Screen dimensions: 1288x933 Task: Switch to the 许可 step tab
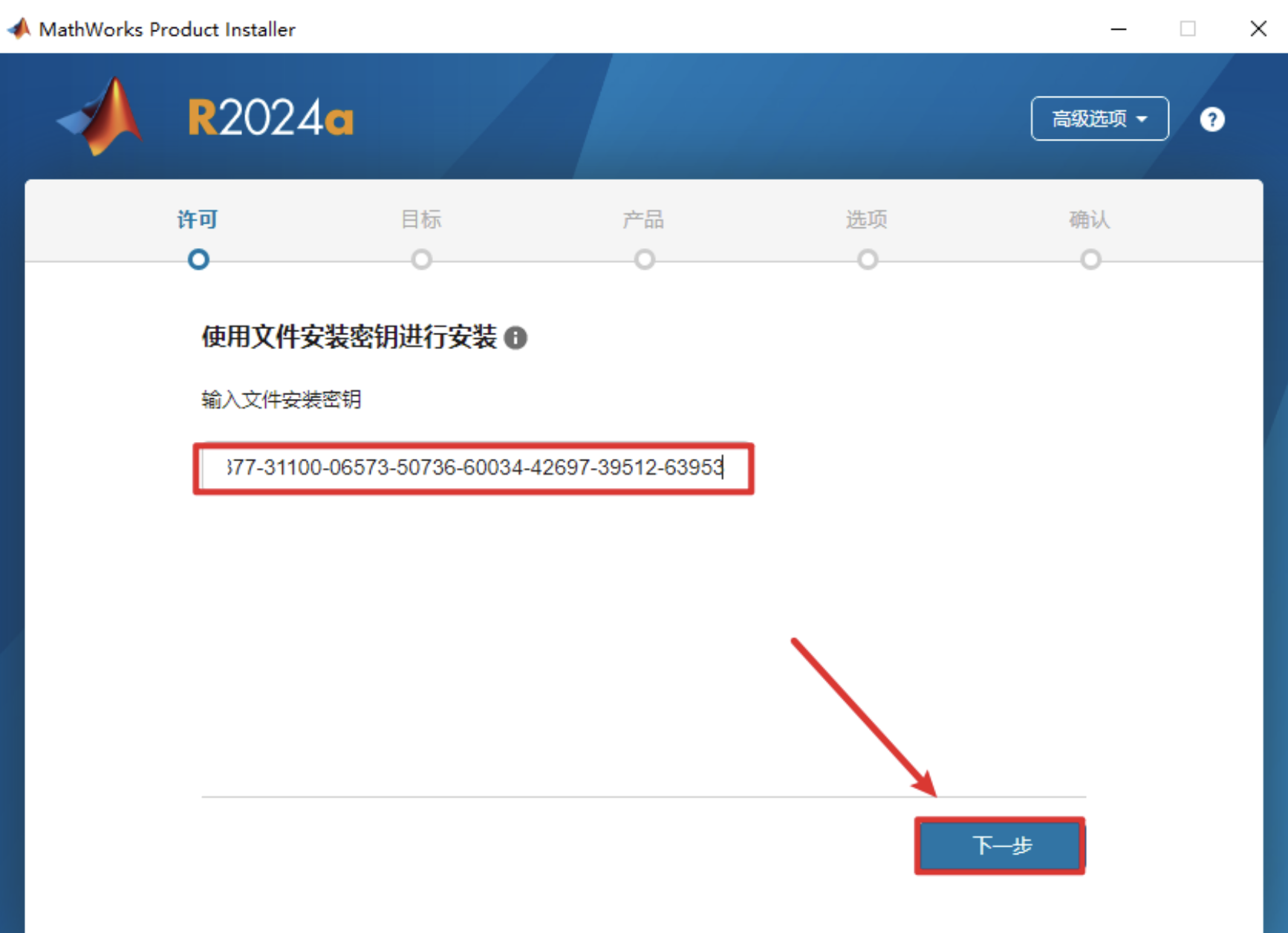click(x=197, y=220)
